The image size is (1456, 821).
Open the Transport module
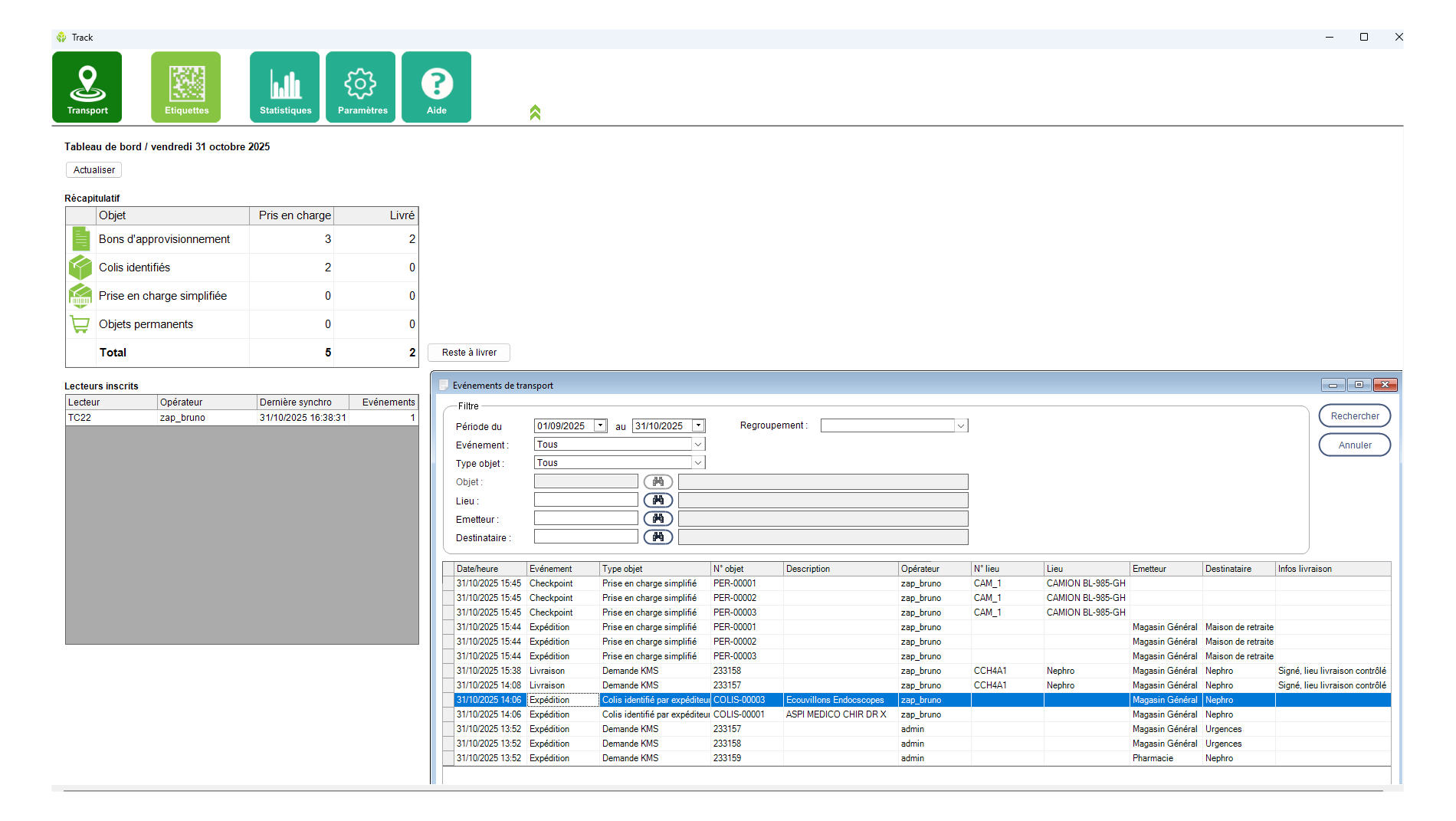87,87
